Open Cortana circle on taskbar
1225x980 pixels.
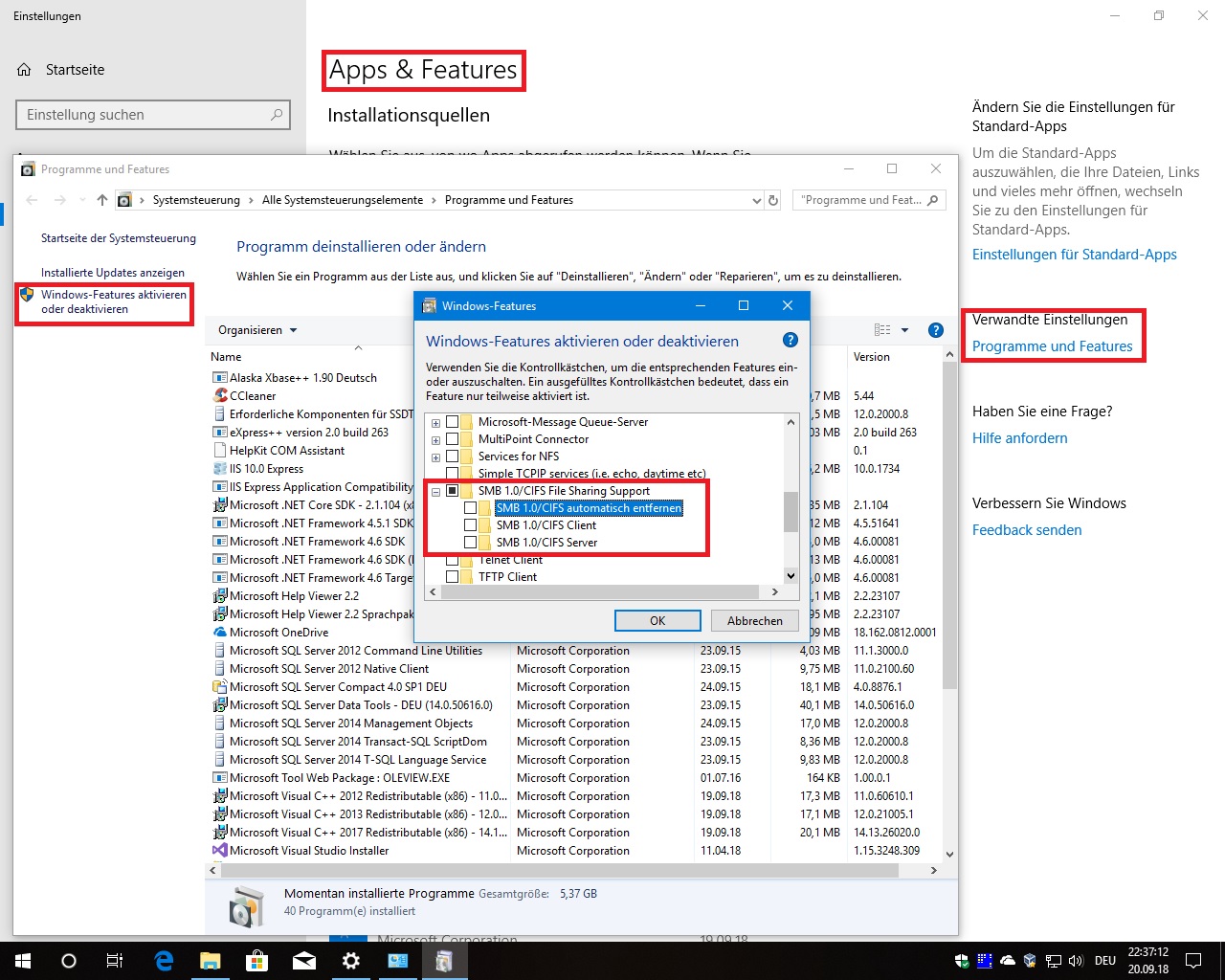point(69,961)
